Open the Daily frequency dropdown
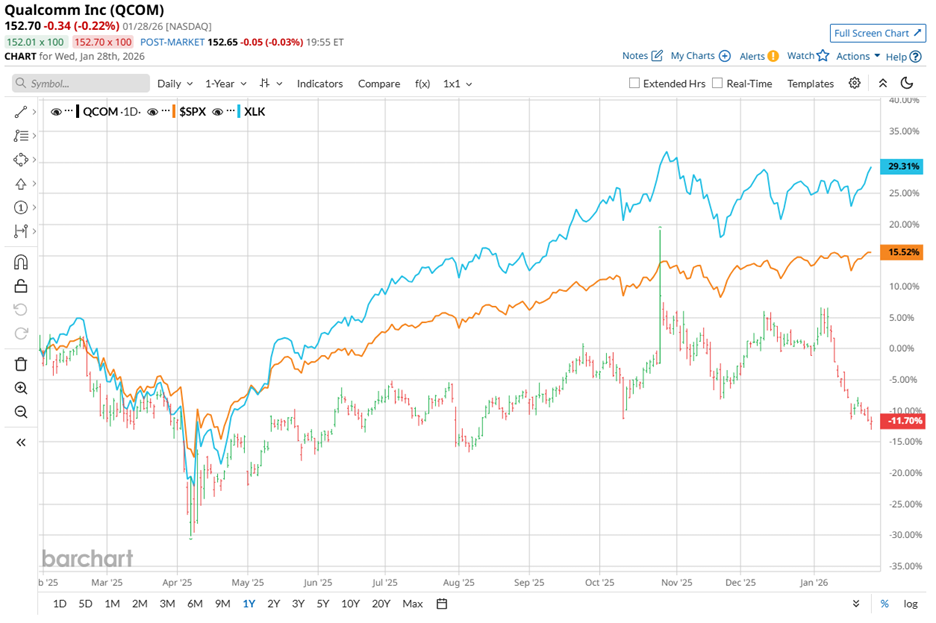 (174, 84)
